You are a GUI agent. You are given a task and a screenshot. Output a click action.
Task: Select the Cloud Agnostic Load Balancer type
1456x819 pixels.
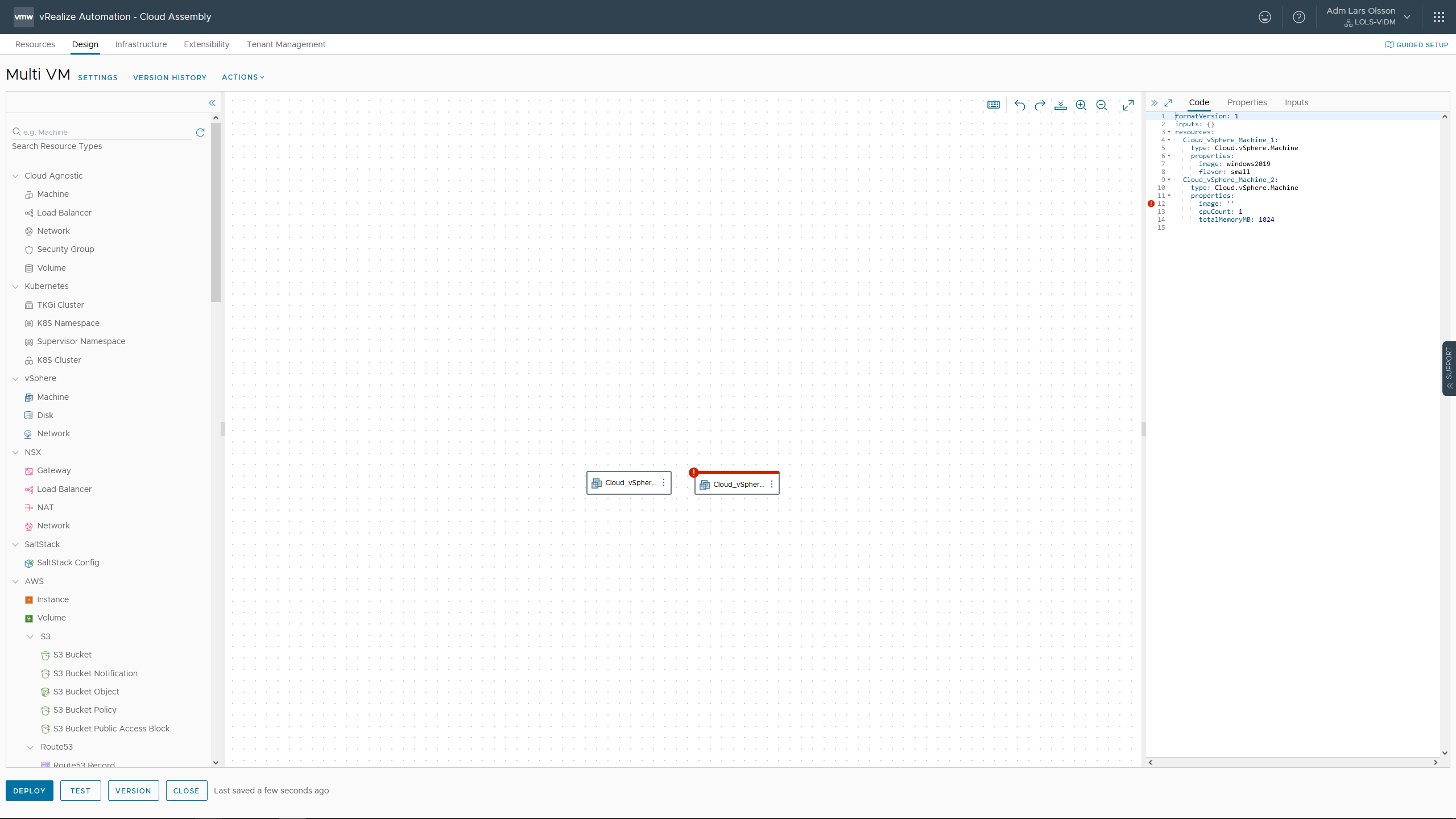pyautogui.click(x=58, y=213)
